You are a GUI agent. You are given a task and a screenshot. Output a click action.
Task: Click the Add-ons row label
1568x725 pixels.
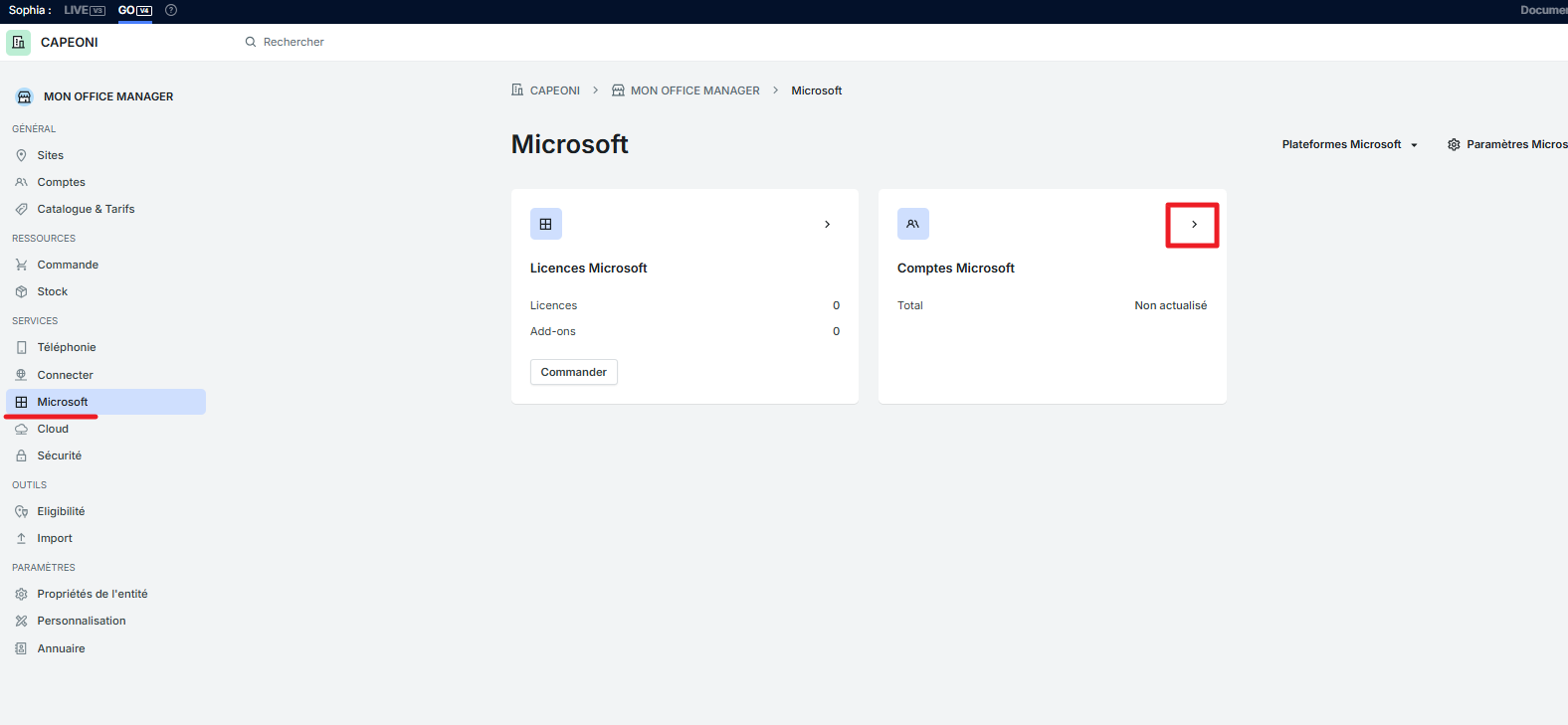(x=553, y=331)
